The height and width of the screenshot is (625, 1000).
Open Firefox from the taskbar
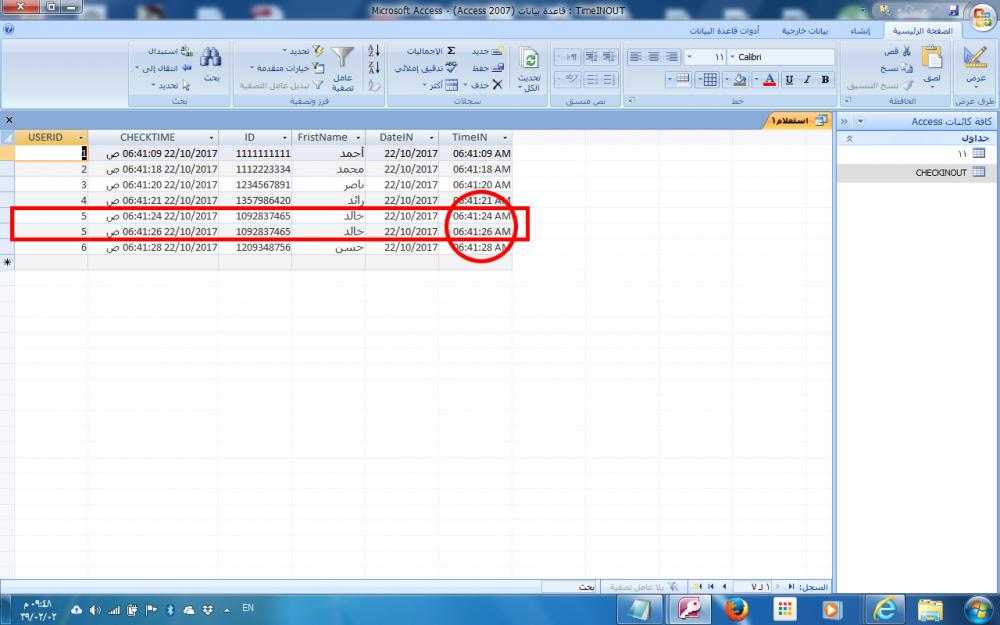tap(737, 607)
